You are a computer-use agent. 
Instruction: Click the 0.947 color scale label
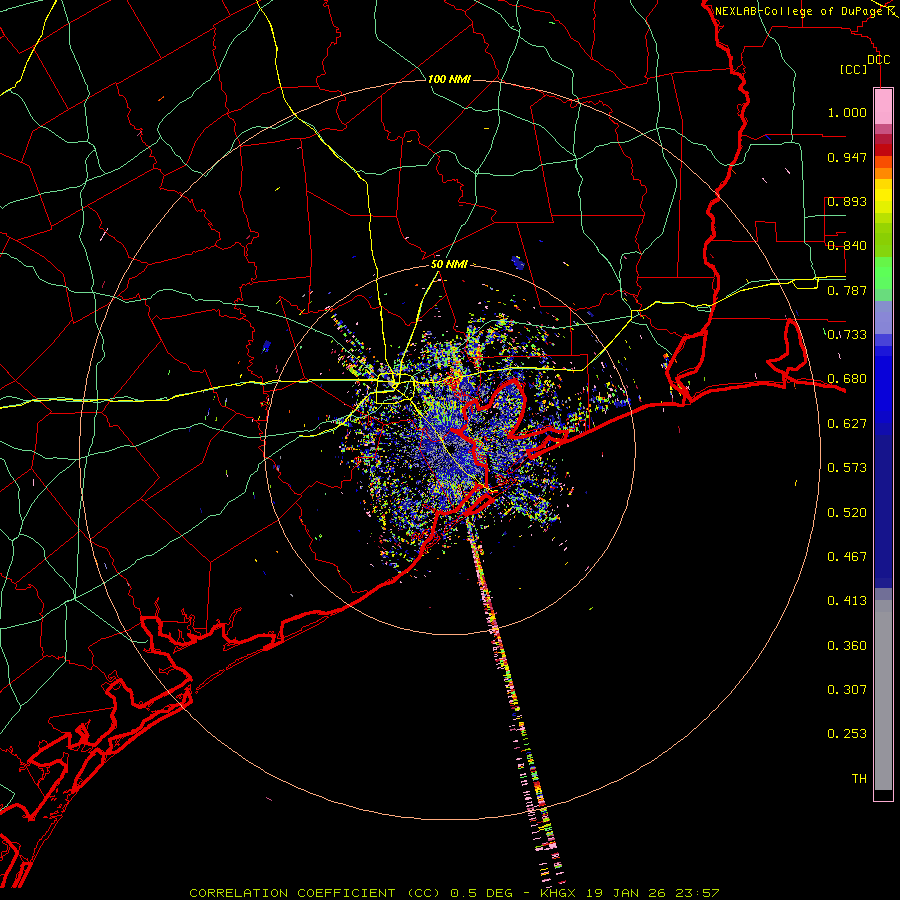(x=847, y=157)
